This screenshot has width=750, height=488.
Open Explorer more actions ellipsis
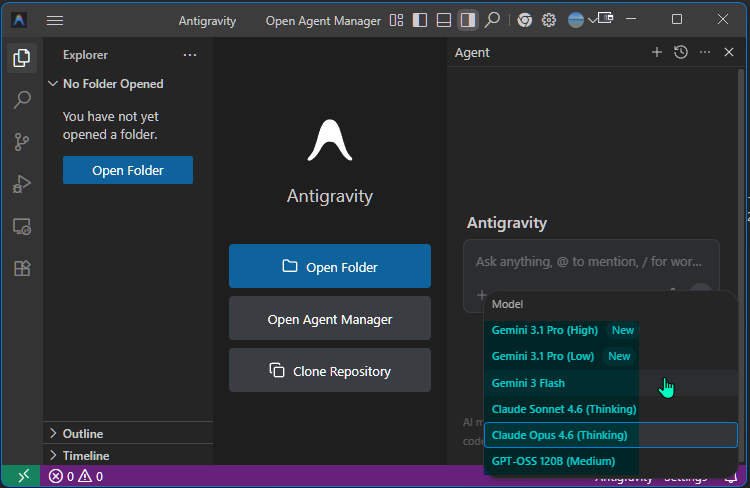tap(190, 55)
